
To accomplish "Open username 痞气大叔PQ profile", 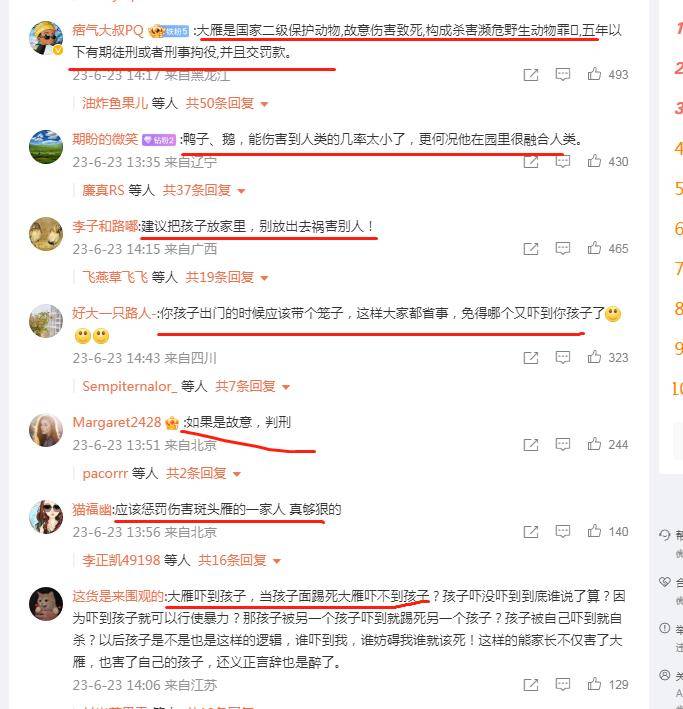I will tap(108, 30).
